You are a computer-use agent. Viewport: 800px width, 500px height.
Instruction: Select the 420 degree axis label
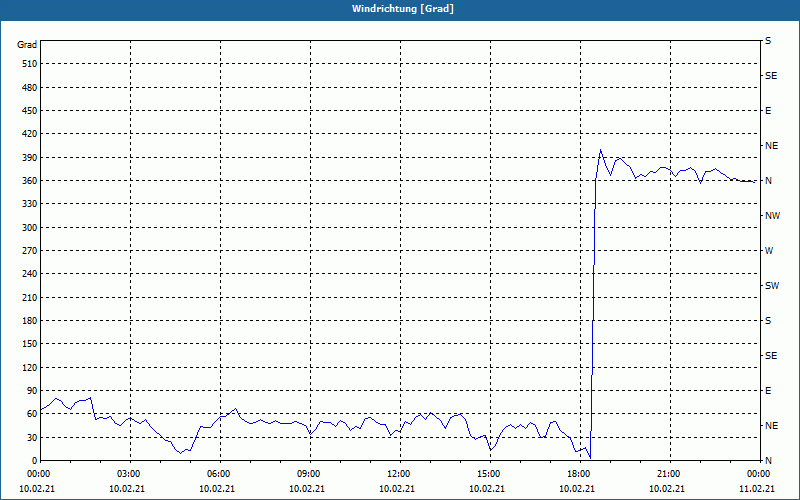coord(29,134)
